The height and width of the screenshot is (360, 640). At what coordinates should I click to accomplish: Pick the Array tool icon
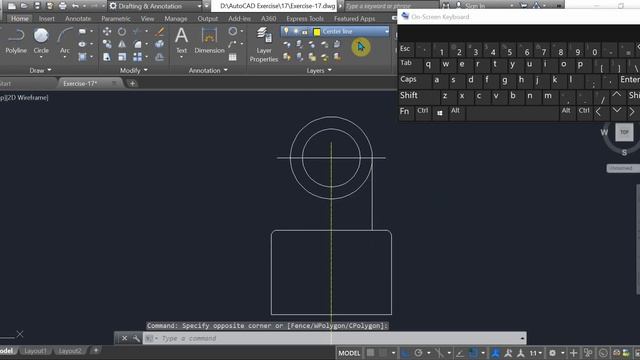[138, 57]
